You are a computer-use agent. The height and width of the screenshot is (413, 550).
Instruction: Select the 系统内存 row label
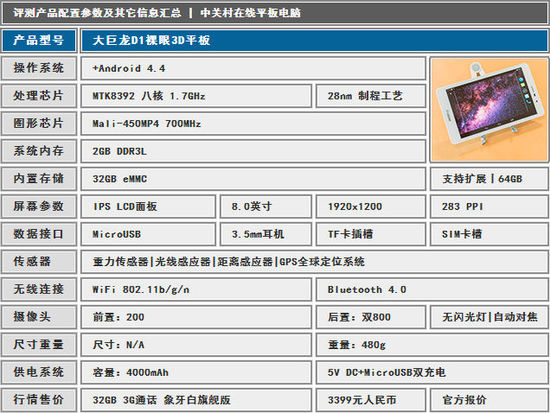click(x=39, y=151)
